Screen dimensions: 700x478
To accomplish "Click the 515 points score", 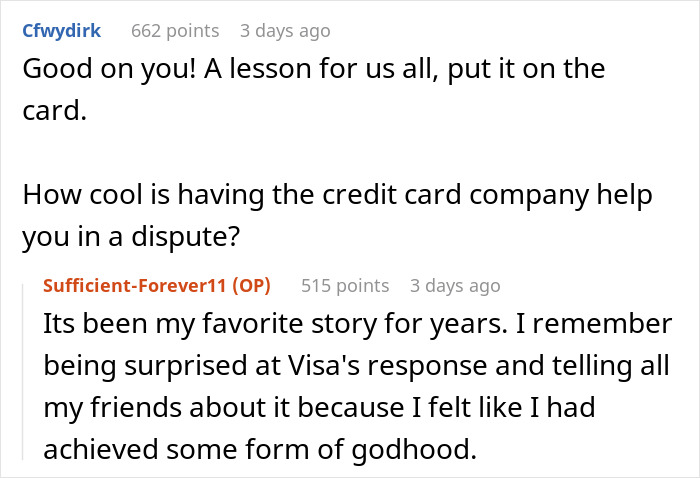I will point(345,286).
